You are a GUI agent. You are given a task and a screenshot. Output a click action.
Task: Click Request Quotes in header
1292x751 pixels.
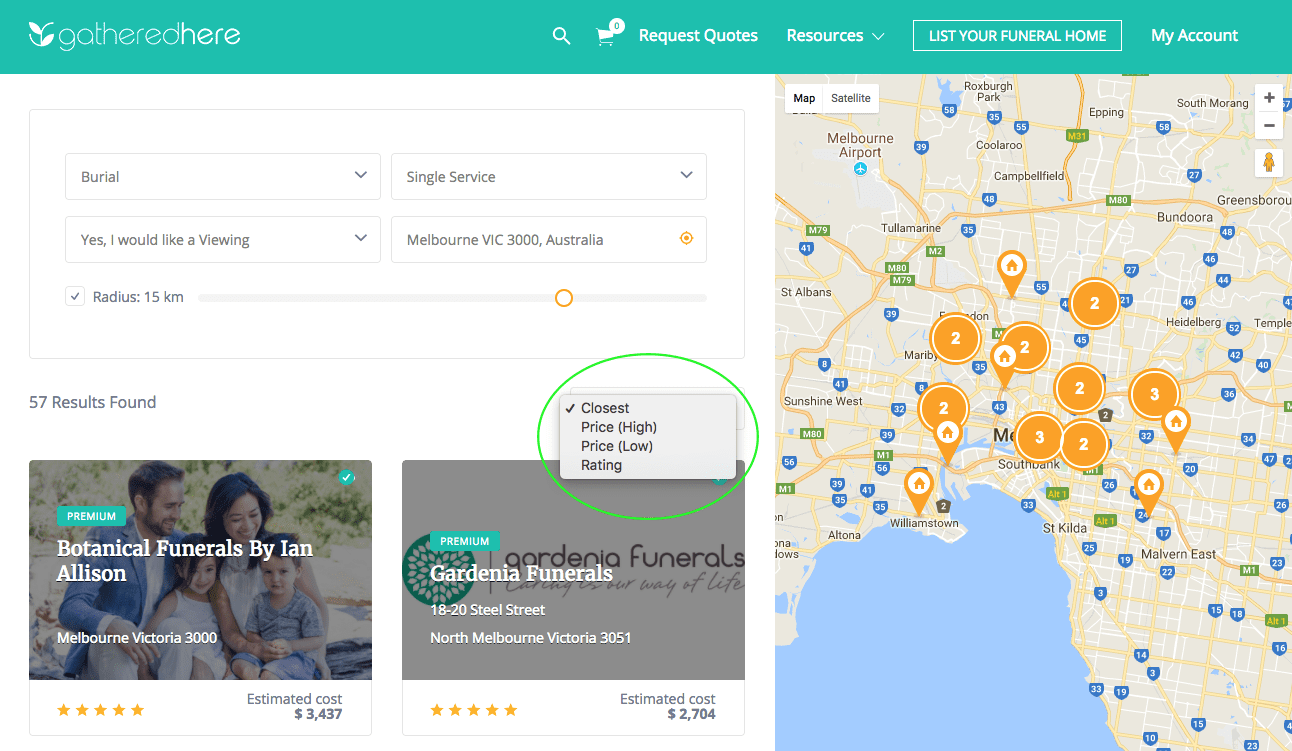coord(698,35)
